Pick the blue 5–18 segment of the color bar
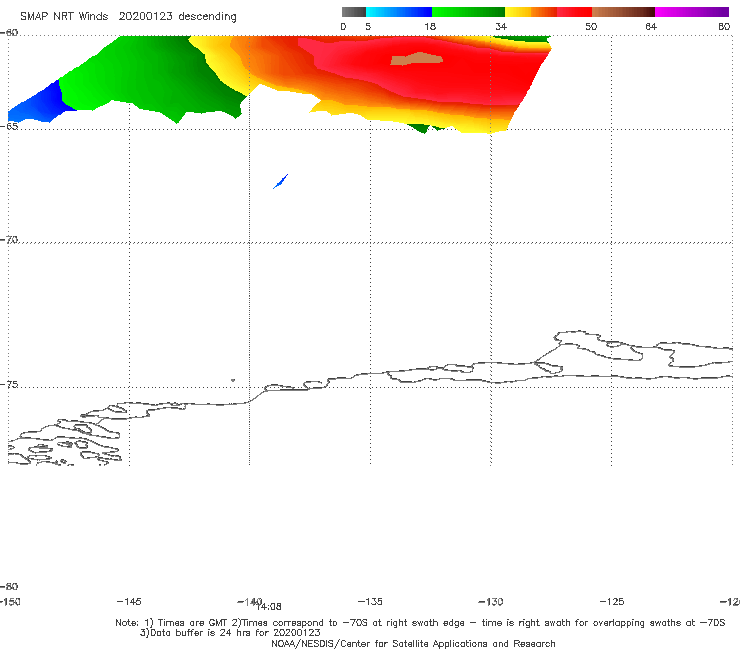 click(x=399, y=12)
